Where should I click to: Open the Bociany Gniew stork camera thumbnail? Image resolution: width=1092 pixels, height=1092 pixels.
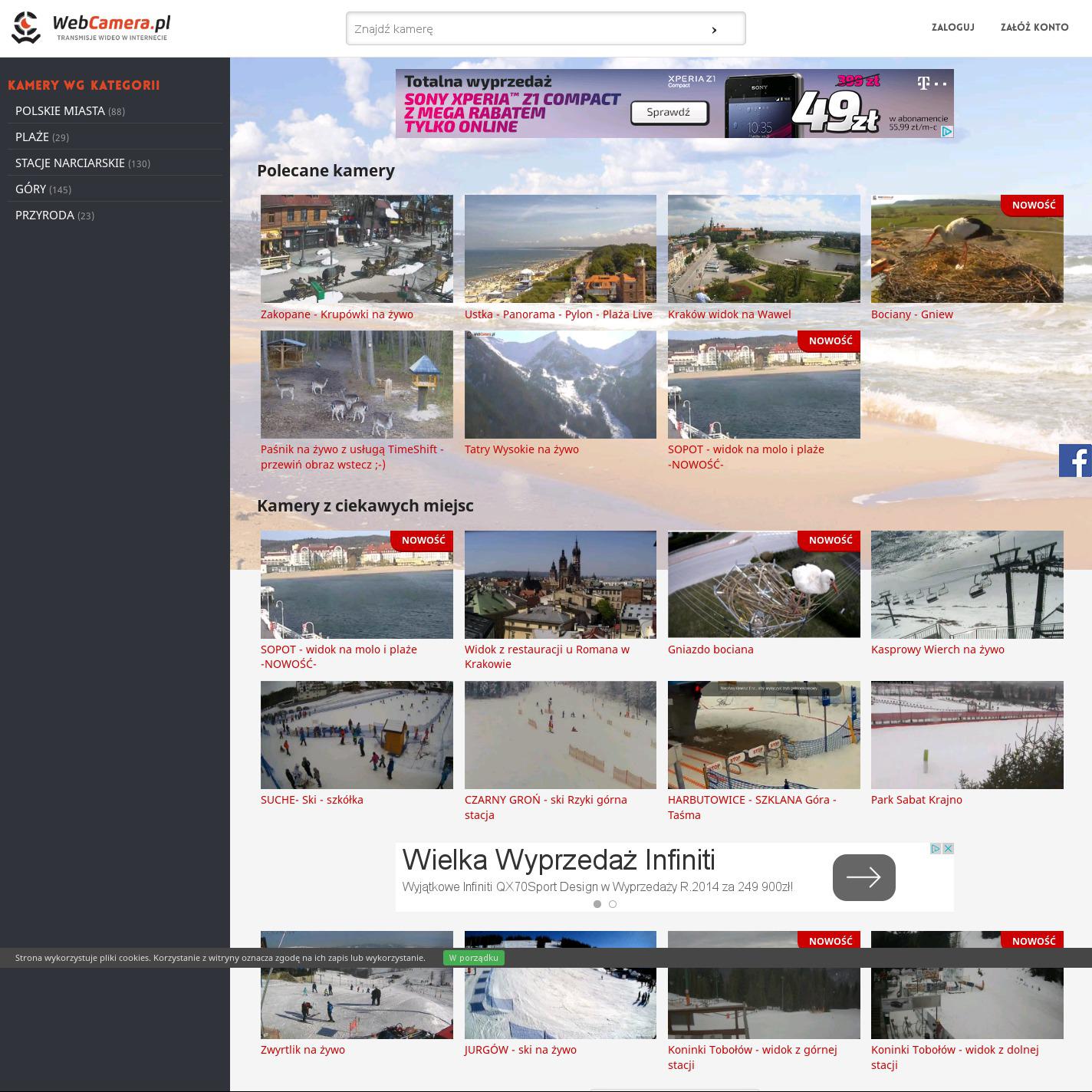pos(967,248)
